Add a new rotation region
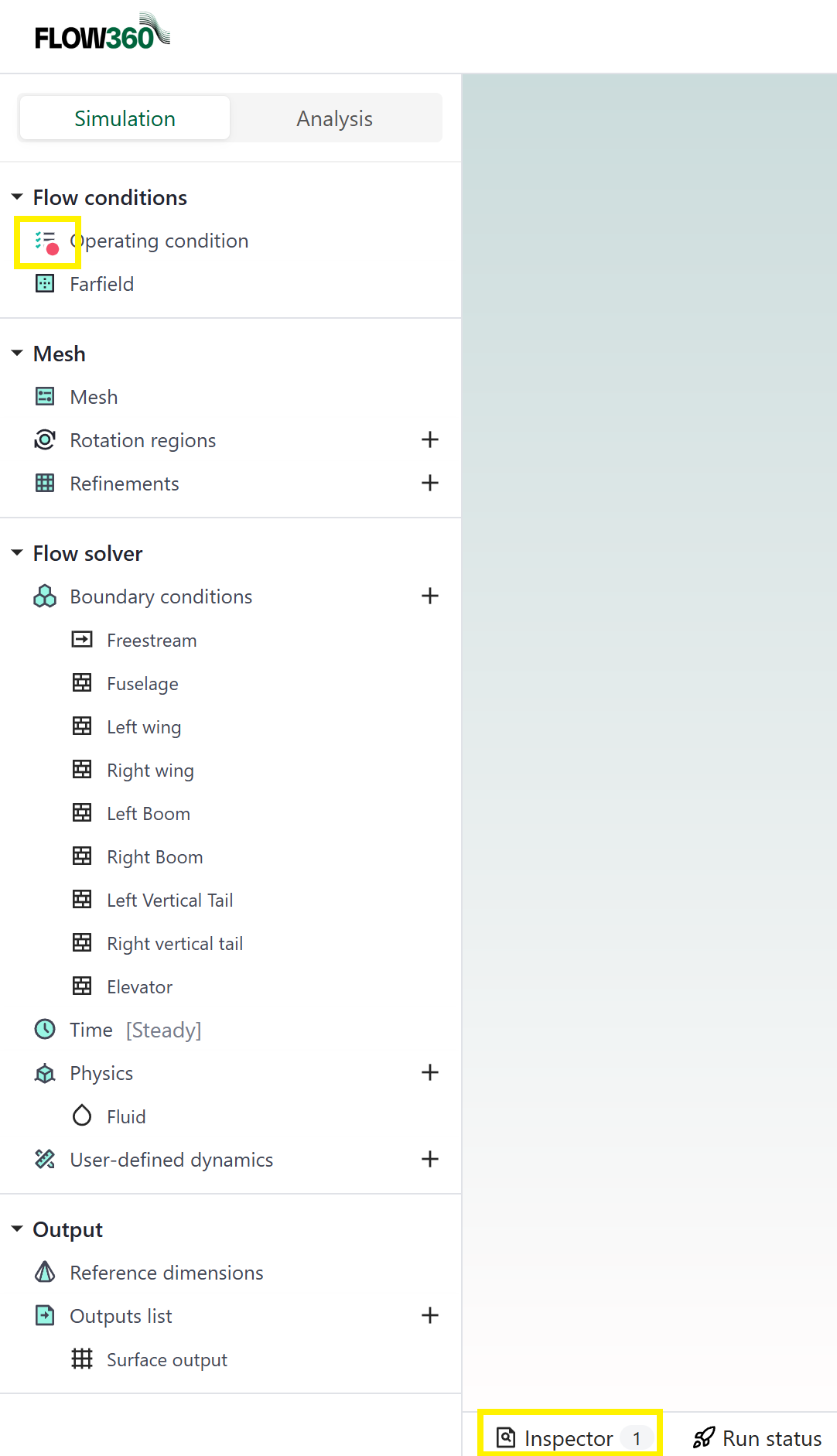837x1456 pixels. [x=430, y=440]
